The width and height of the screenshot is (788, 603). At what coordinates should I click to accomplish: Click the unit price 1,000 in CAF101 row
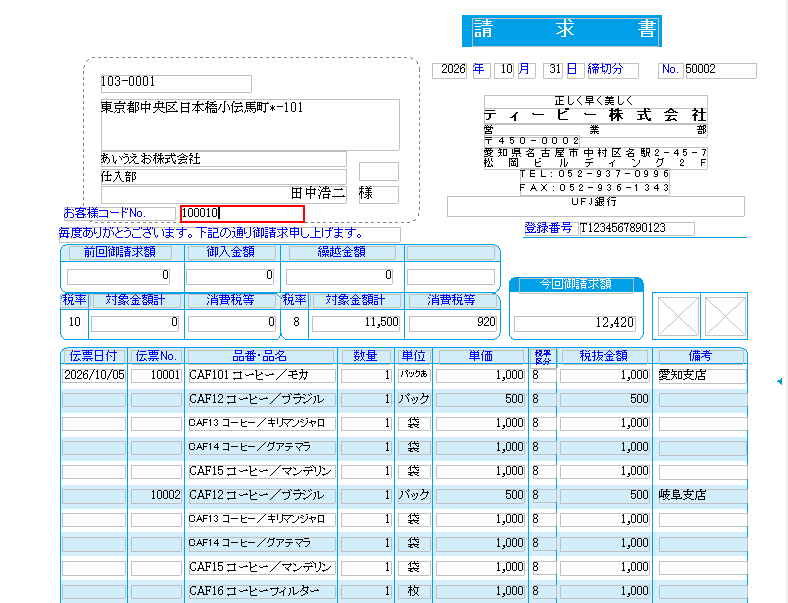480,375
